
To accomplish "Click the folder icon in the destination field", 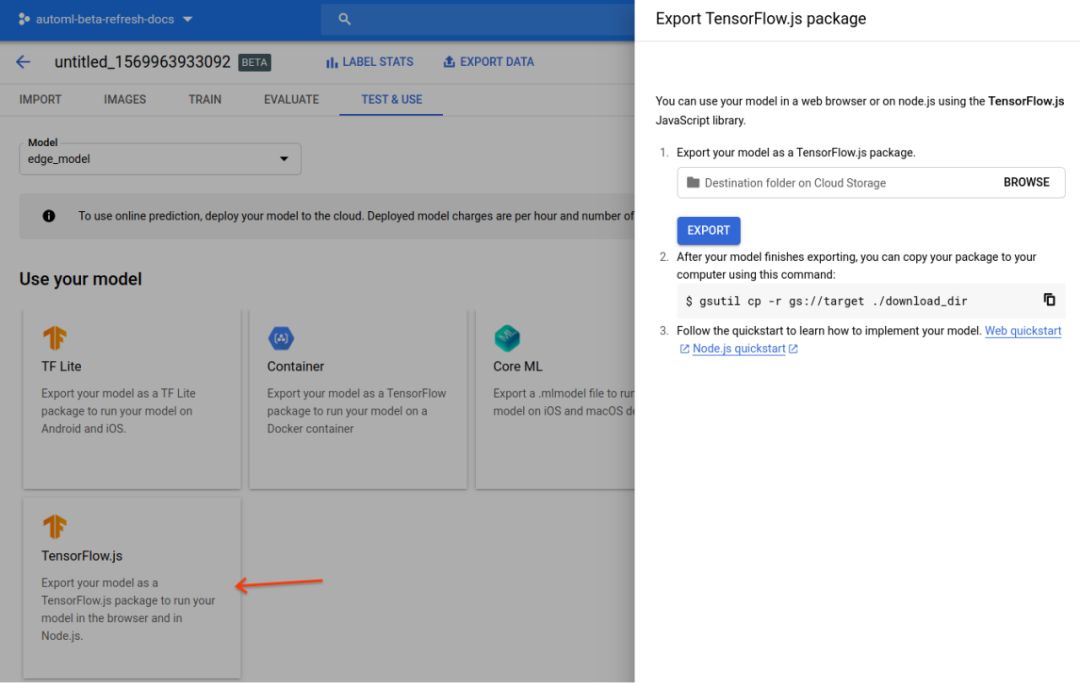I will click(x=693, y=182).
